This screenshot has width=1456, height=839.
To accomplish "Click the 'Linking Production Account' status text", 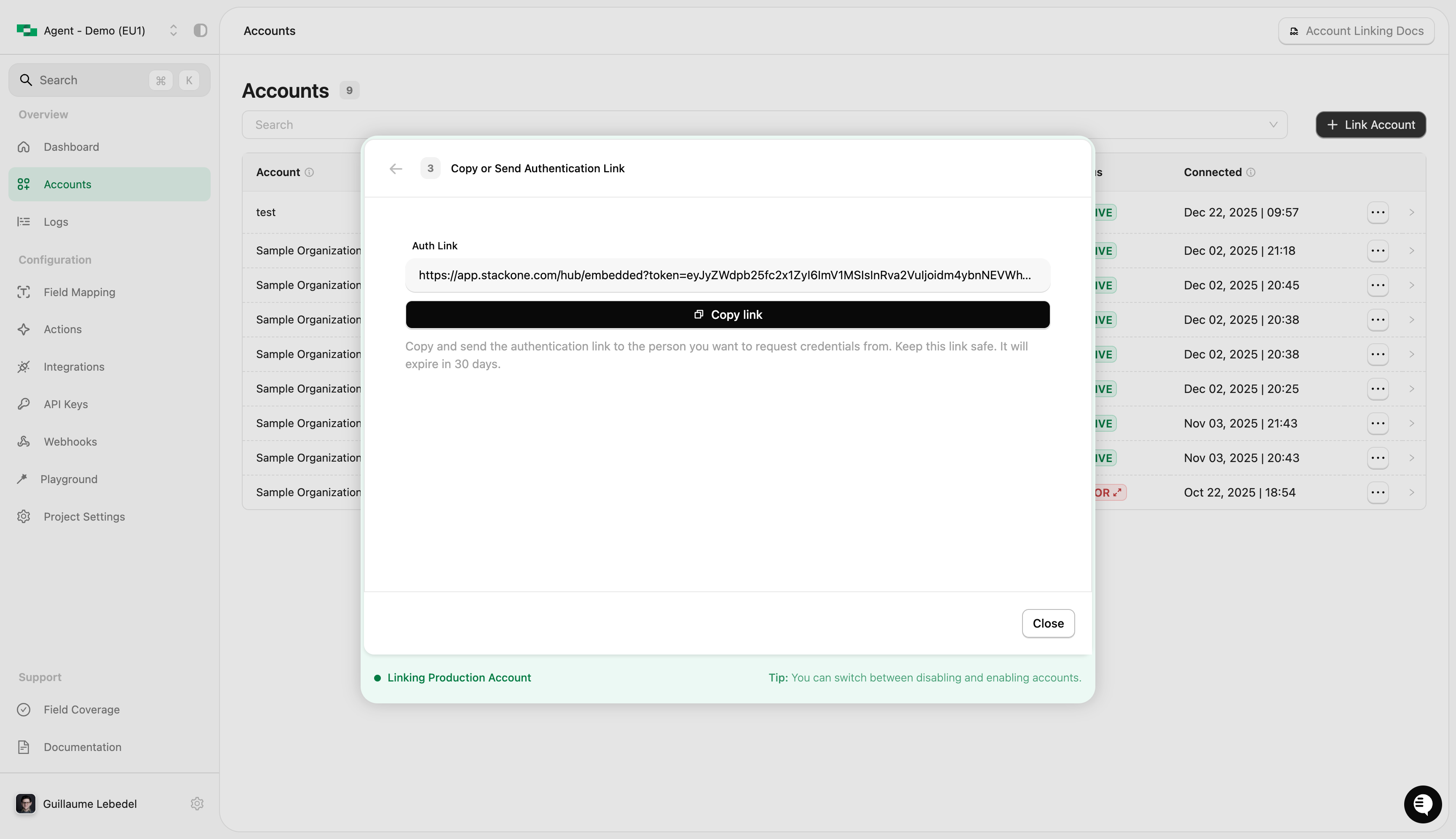I will pyautogui.click(x=459, y=678).
